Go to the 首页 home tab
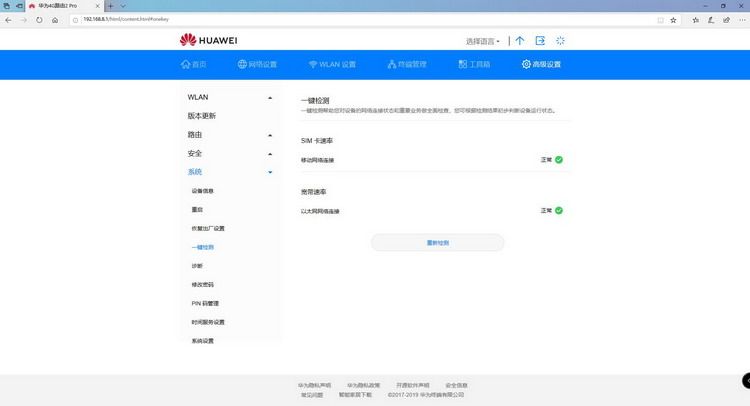 [x=194, y=64]
